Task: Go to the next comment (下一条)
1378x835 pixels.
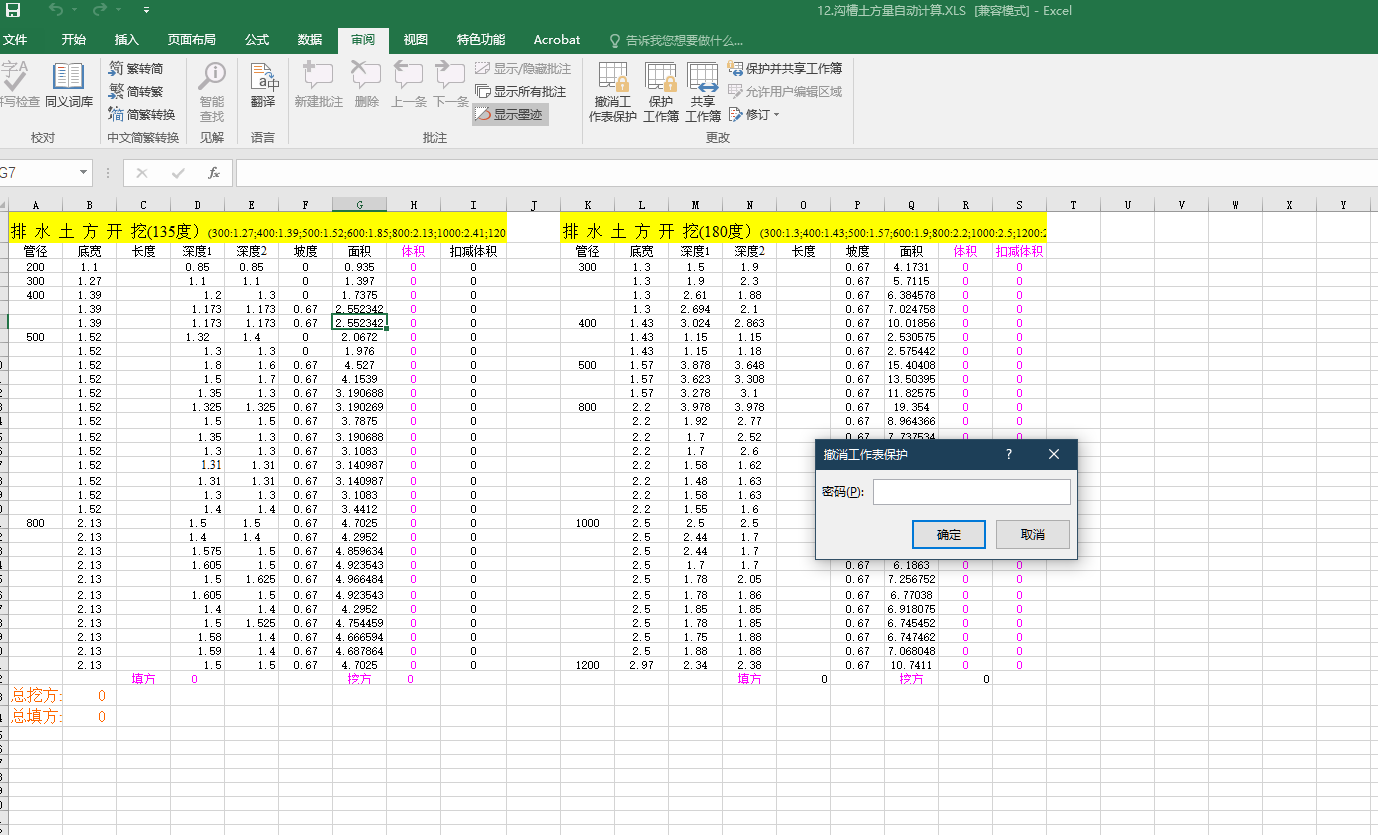Action: pyautogui.click(x=451, y=84)
